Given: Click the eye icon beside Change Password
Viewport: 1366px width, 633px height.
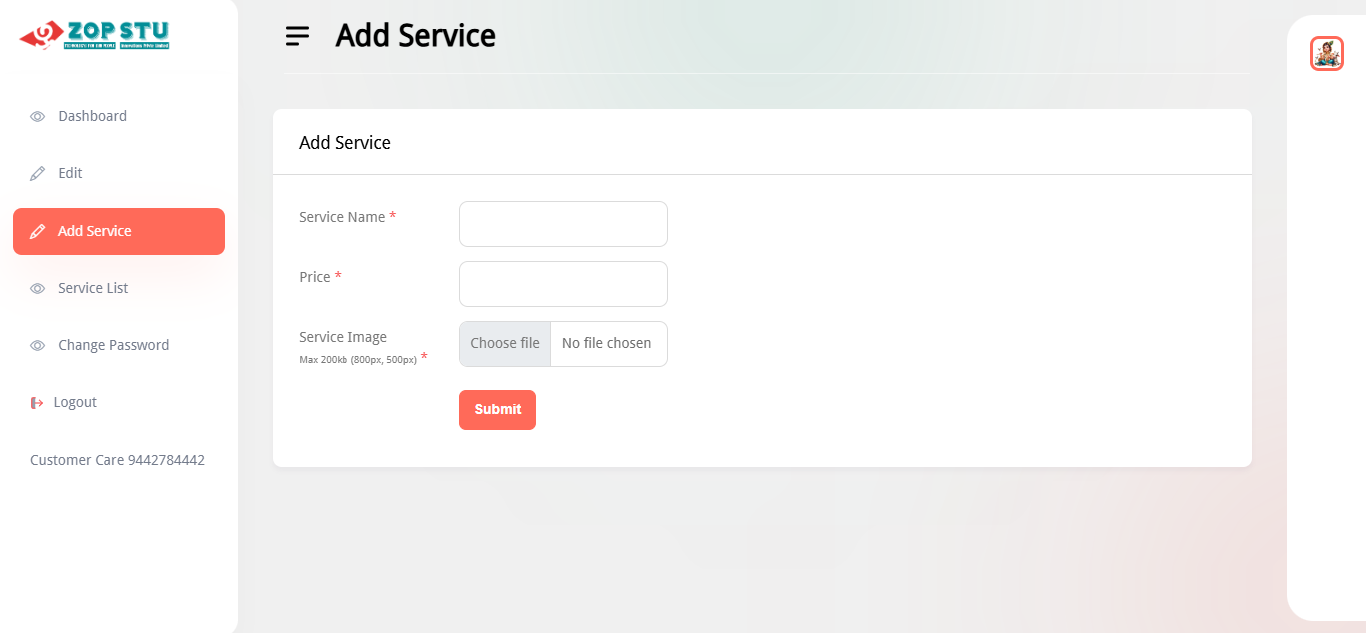Looking at the screenshot, I should 38,346.
